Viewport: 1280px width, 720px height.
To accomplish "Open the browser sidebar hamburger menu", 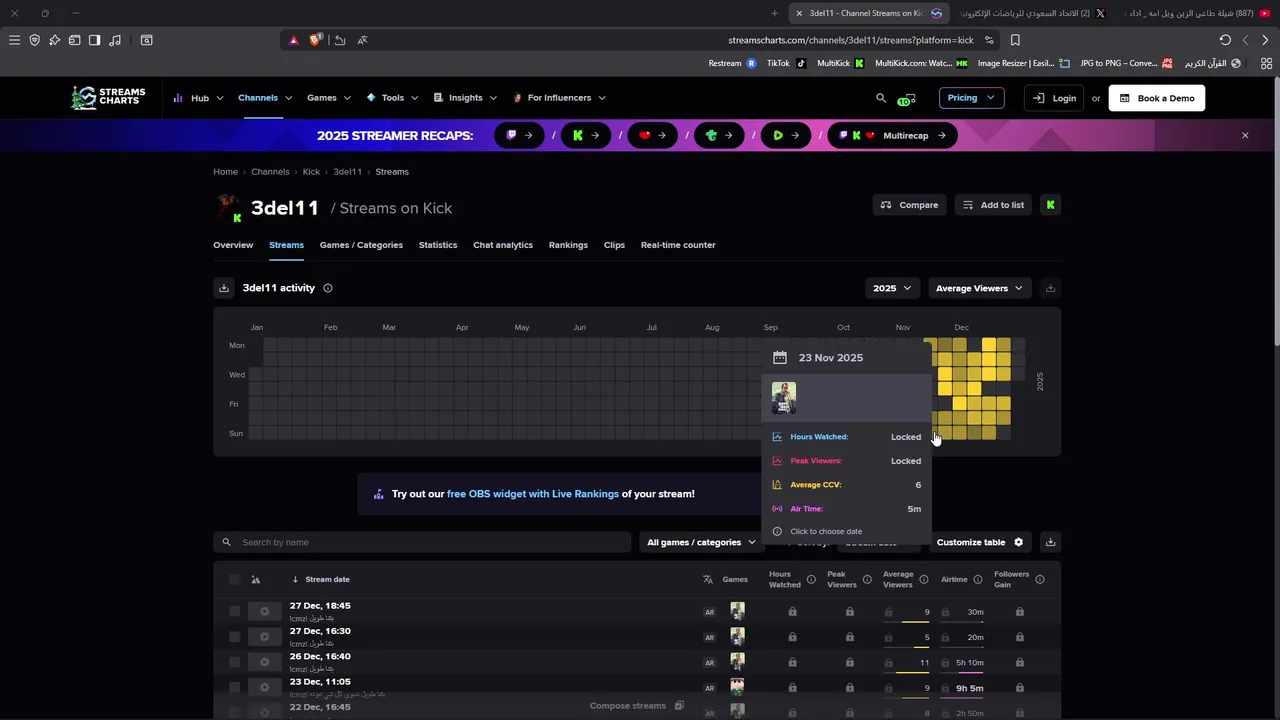I will click(x=14, y=40).
